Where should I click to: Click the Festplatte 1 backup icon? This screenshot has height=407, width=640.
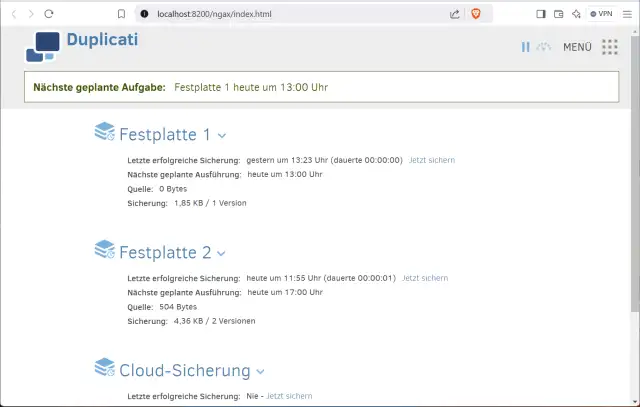(105, 132)
